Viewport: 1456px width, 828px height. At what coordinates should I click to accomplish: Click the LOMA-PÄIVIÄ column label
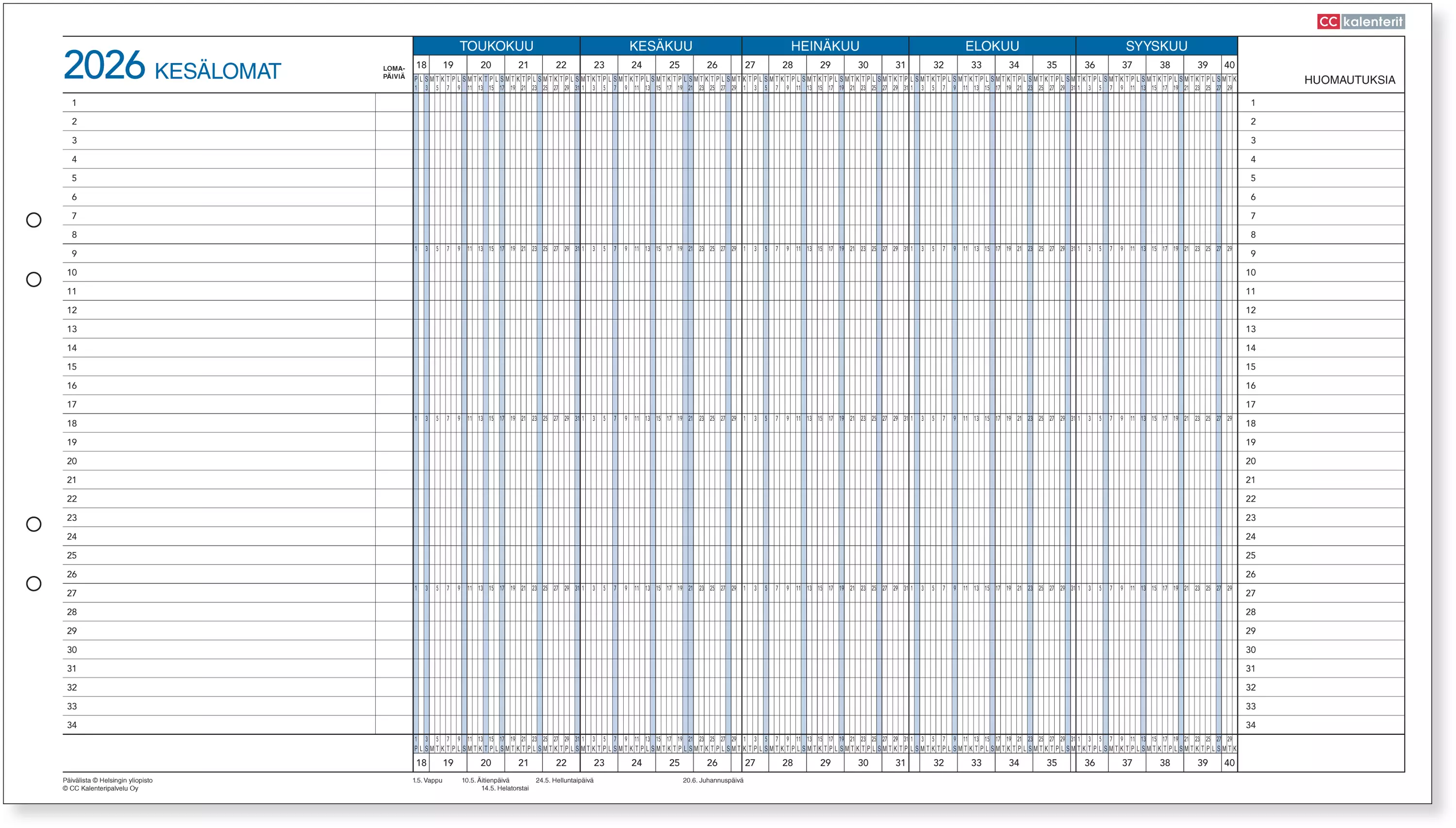394,72
